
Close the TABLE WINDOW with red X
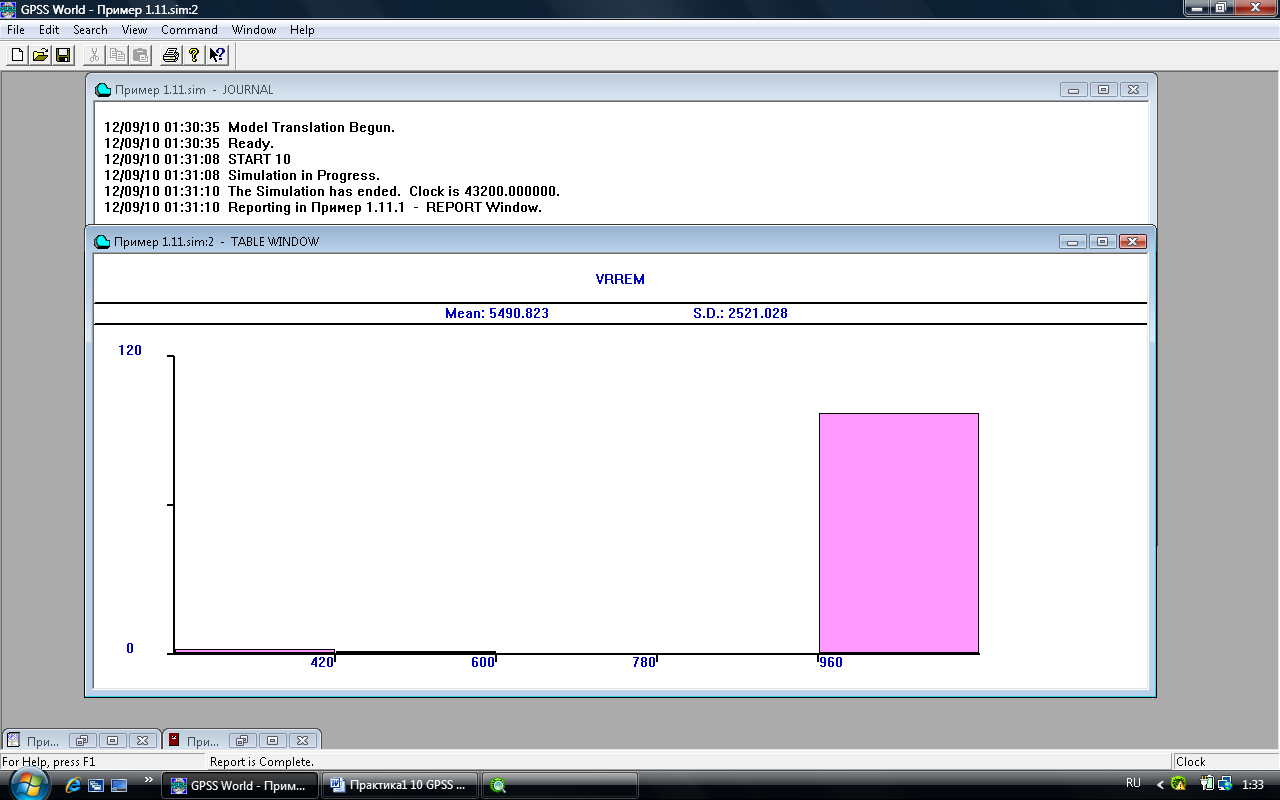1133,241
